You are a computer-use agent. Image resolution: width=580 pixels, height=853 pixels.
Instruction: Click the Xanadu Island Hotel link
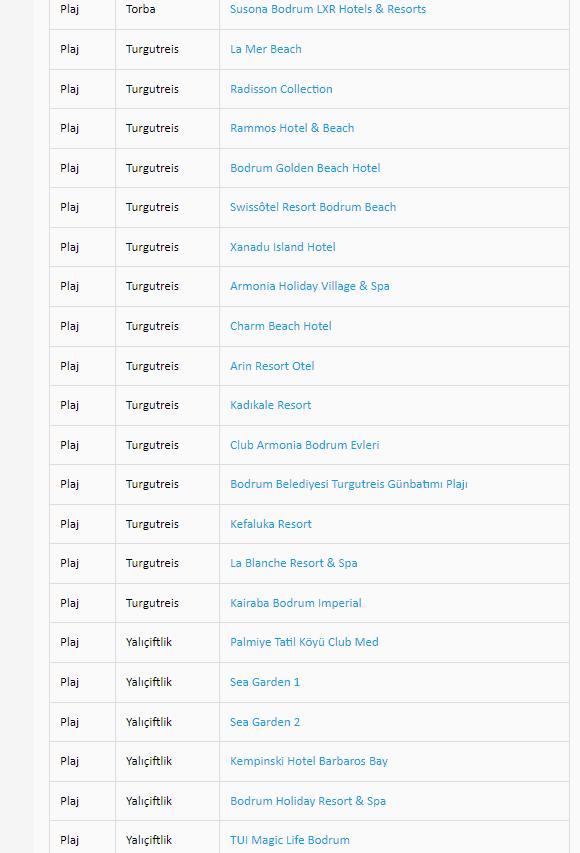[x=282, y=247]
